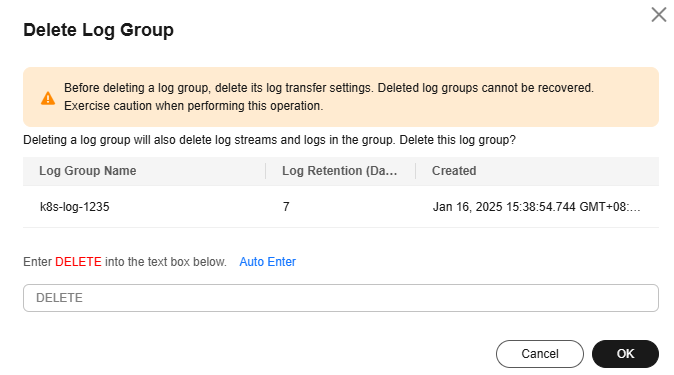Click the Delete Log Group title
674x375 pixels.
tap(98, 30)
